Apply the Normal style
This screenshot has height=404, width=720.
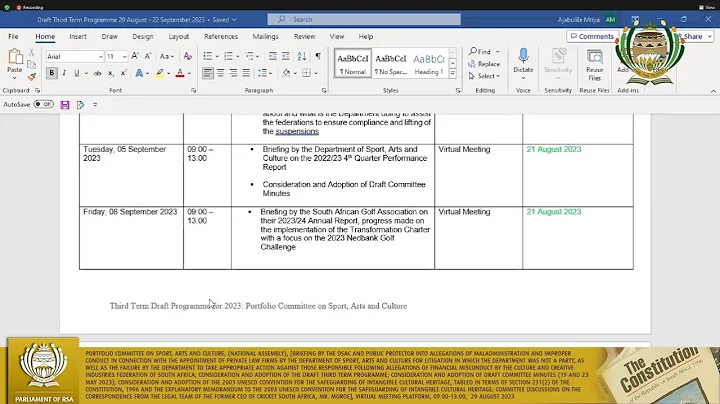(353, 63)
